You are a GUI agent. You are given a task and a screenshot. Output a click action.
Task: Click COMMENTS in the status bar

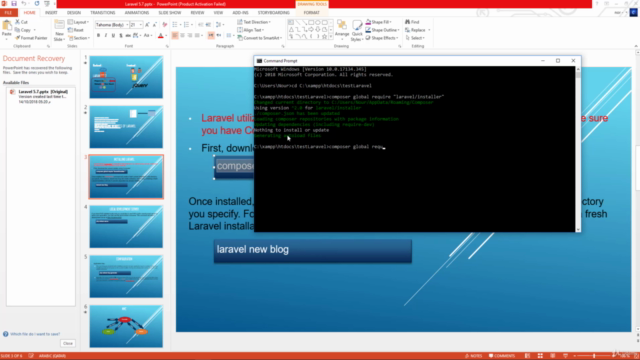pos(502,356)
